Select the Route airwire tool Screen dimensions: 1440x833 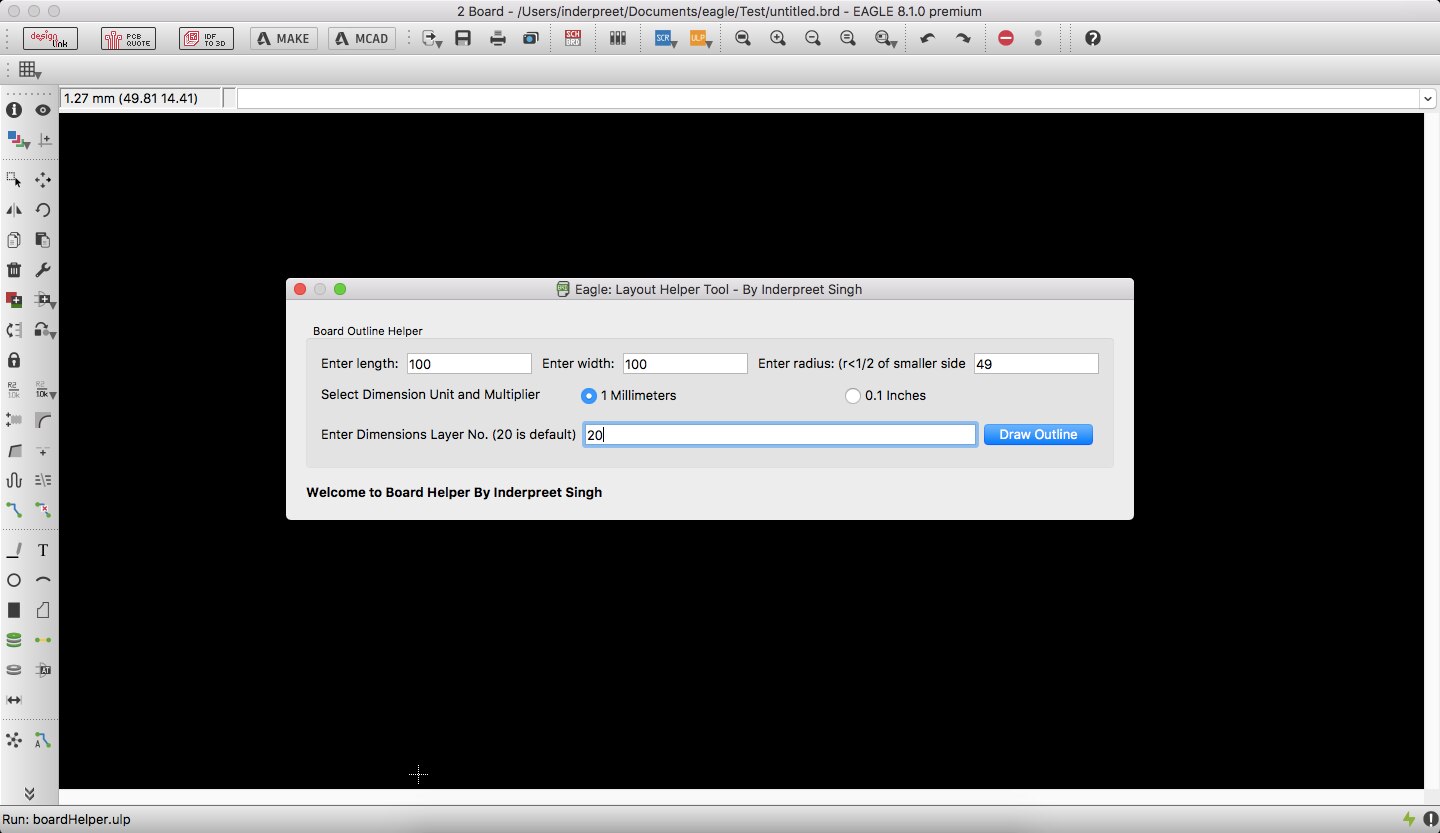14,510
